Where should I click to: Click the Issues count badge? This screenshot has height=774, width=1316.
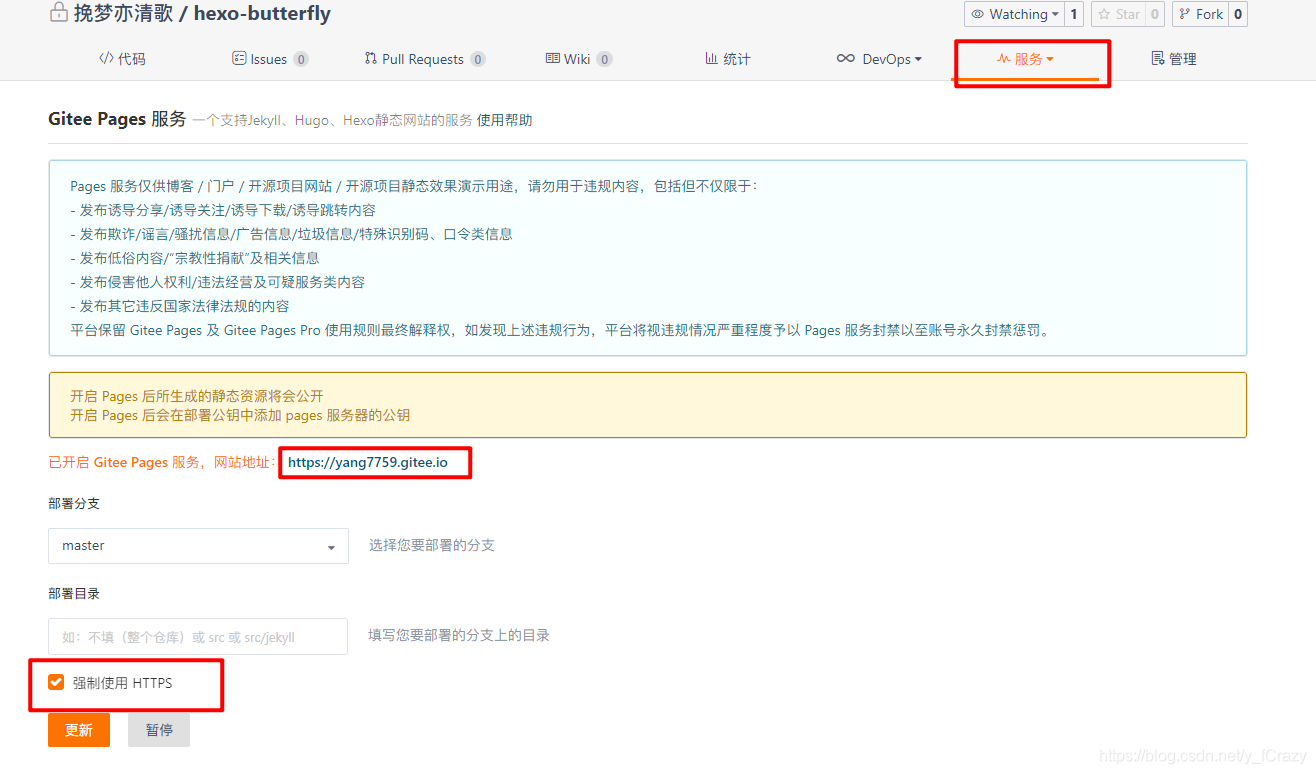301,59
